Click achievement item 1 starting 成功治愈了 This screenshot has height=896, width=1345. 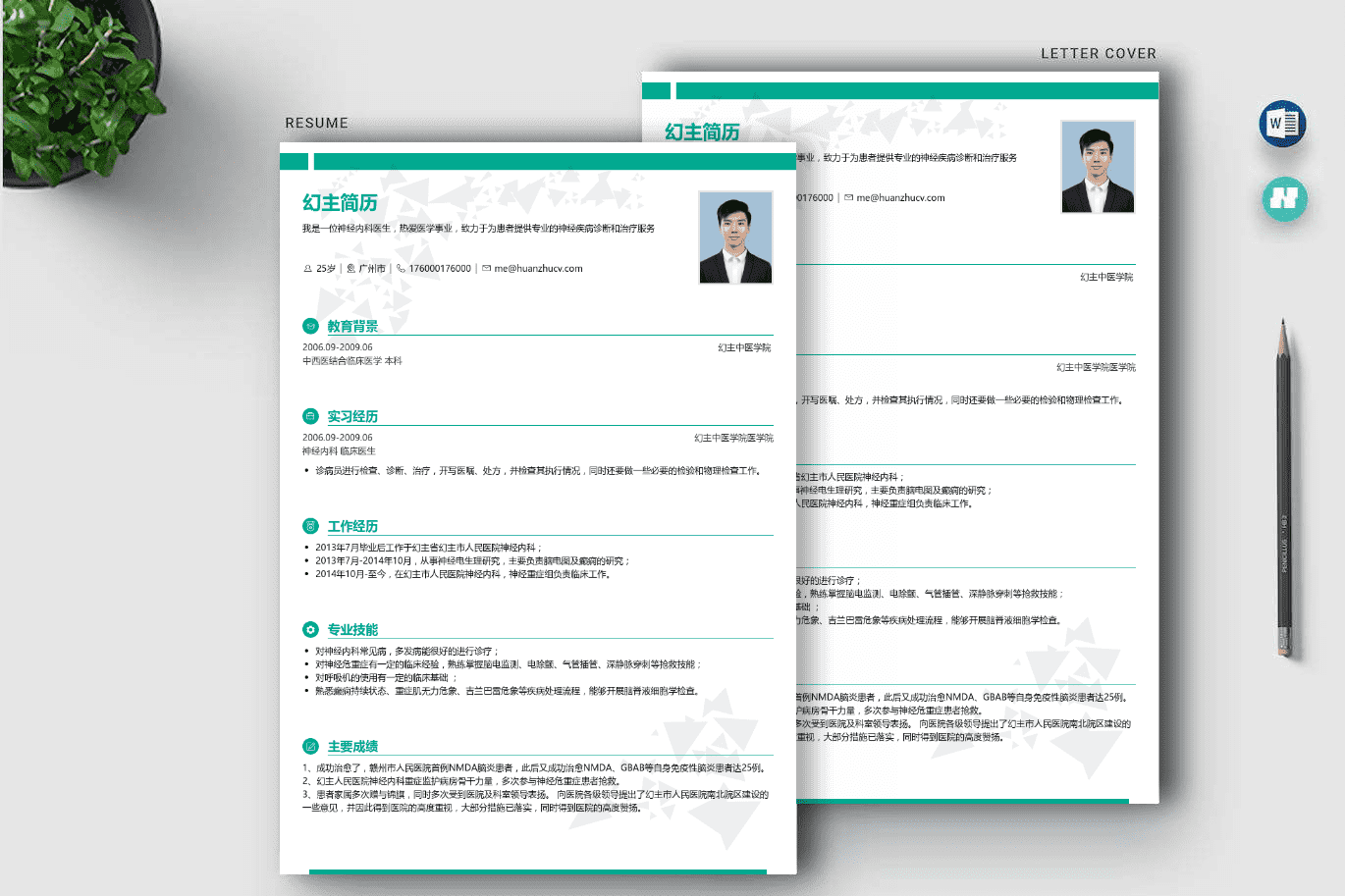click(535, 768)
